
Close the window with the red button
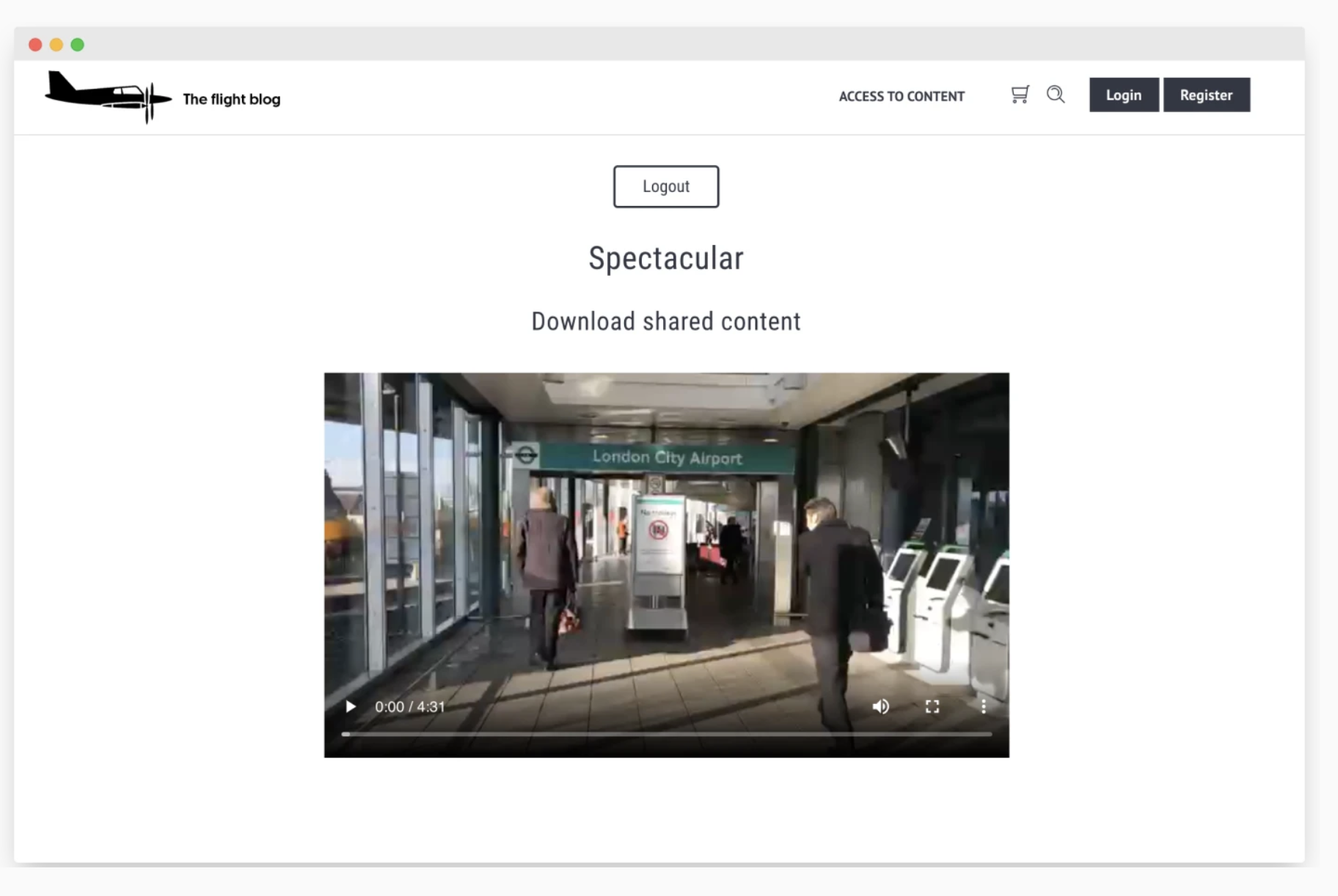tap(35, 45)
